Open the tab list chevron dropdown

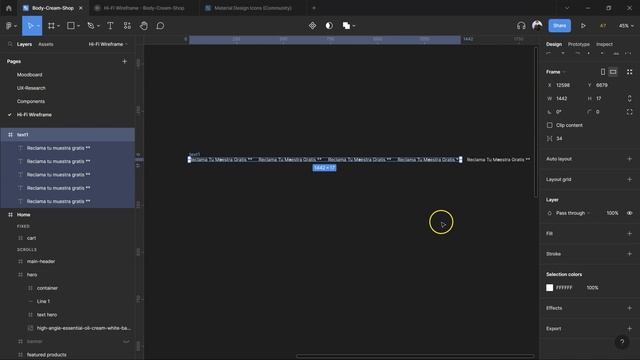pyautogui.click(x=567, y=8)
